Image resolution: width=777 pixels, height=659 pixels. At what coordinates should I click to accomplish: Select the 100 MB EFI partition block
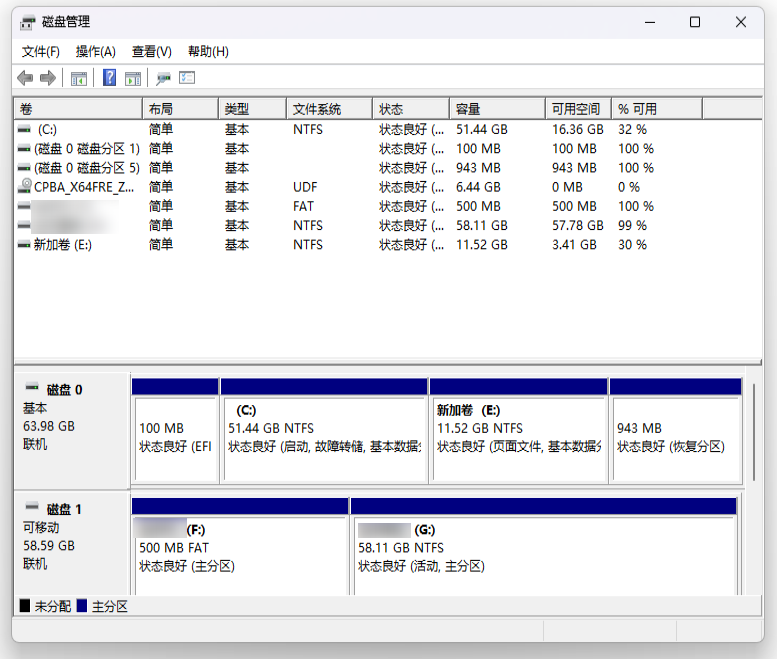tap(175, 431)
